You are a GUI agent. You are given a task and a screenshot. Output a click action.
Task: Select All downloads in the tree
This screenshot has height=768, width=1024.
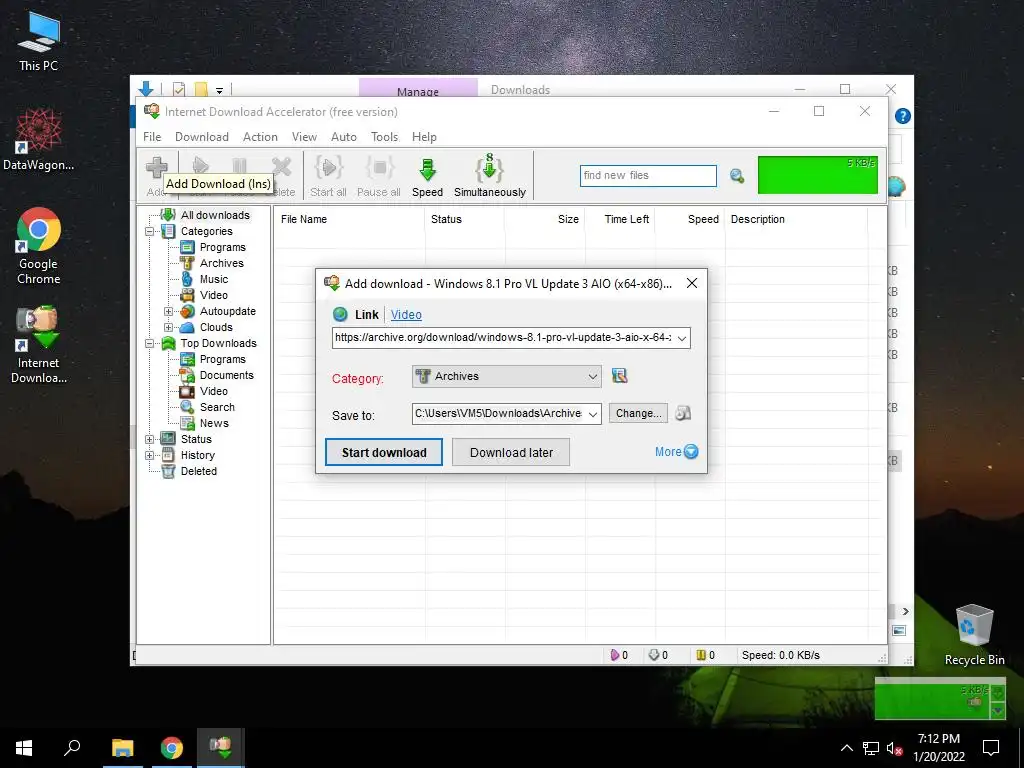[215, 215]
